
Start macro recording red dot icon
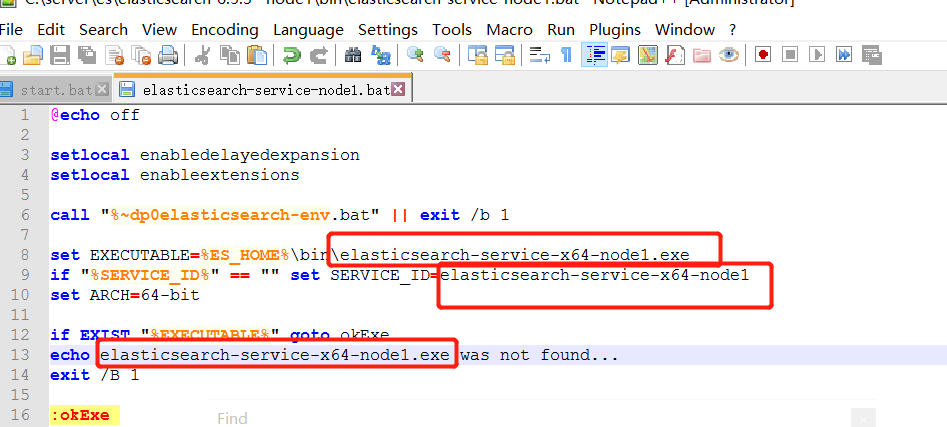pyautogui.click(x=763, y=56)
